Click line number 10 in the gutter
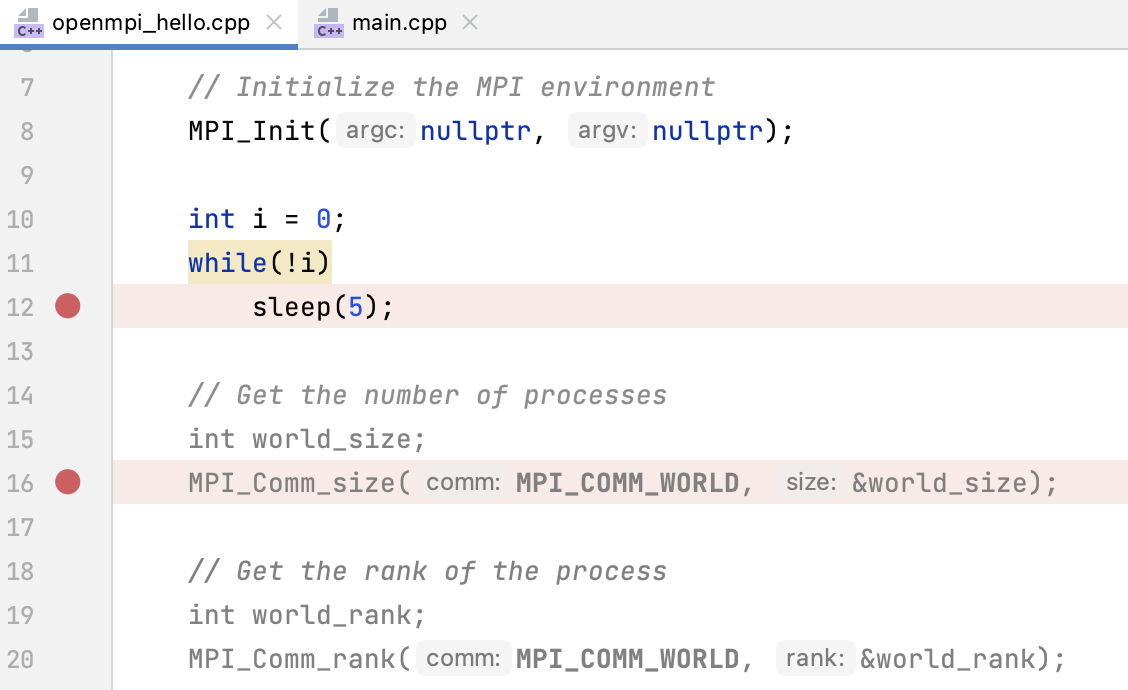Image resolution: width=1128 pixels, height=690 pixels. (20, 219)
